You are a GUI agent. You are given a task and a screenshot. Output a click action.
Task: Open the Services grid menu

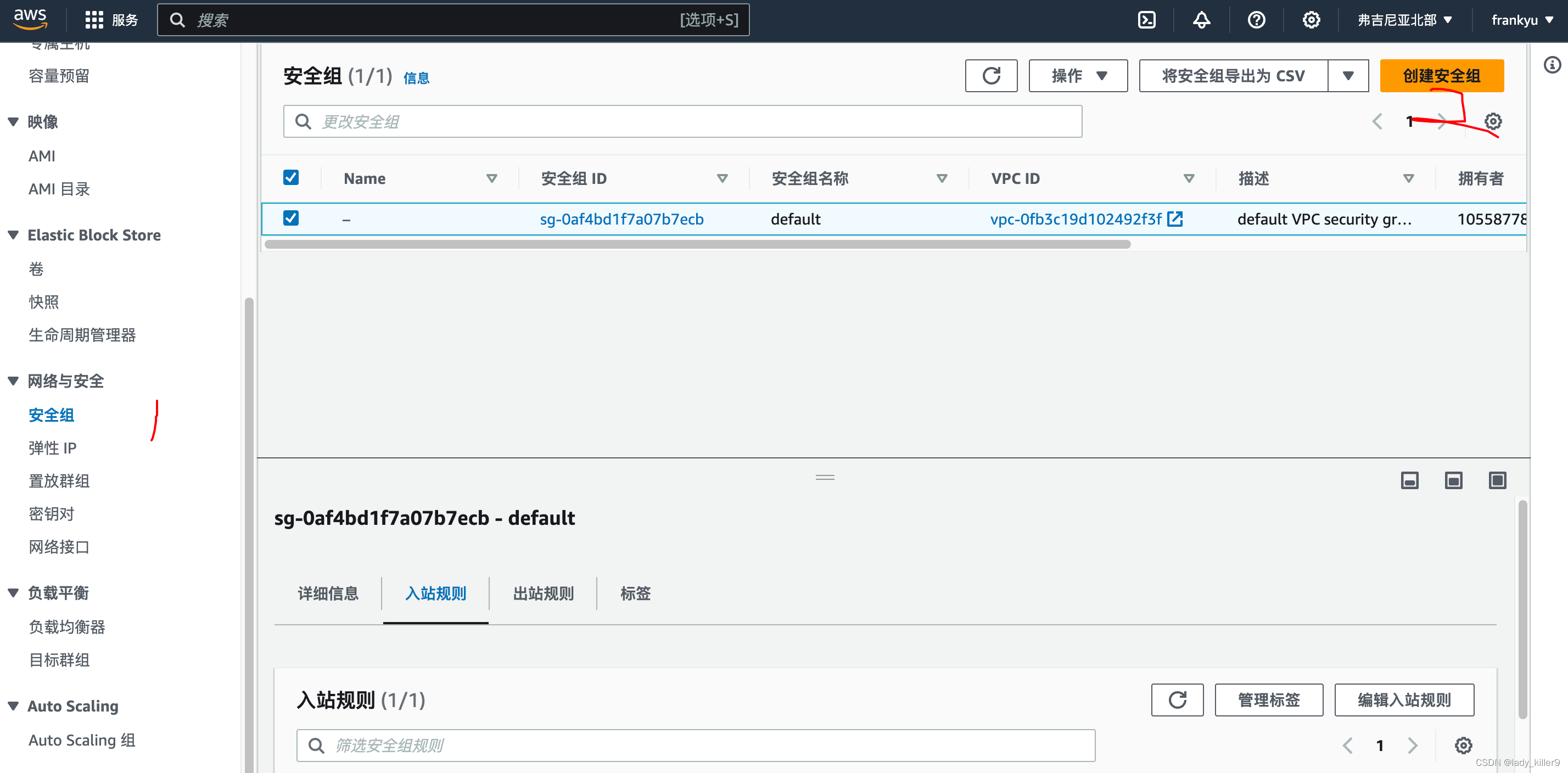[x=111, y=20]
